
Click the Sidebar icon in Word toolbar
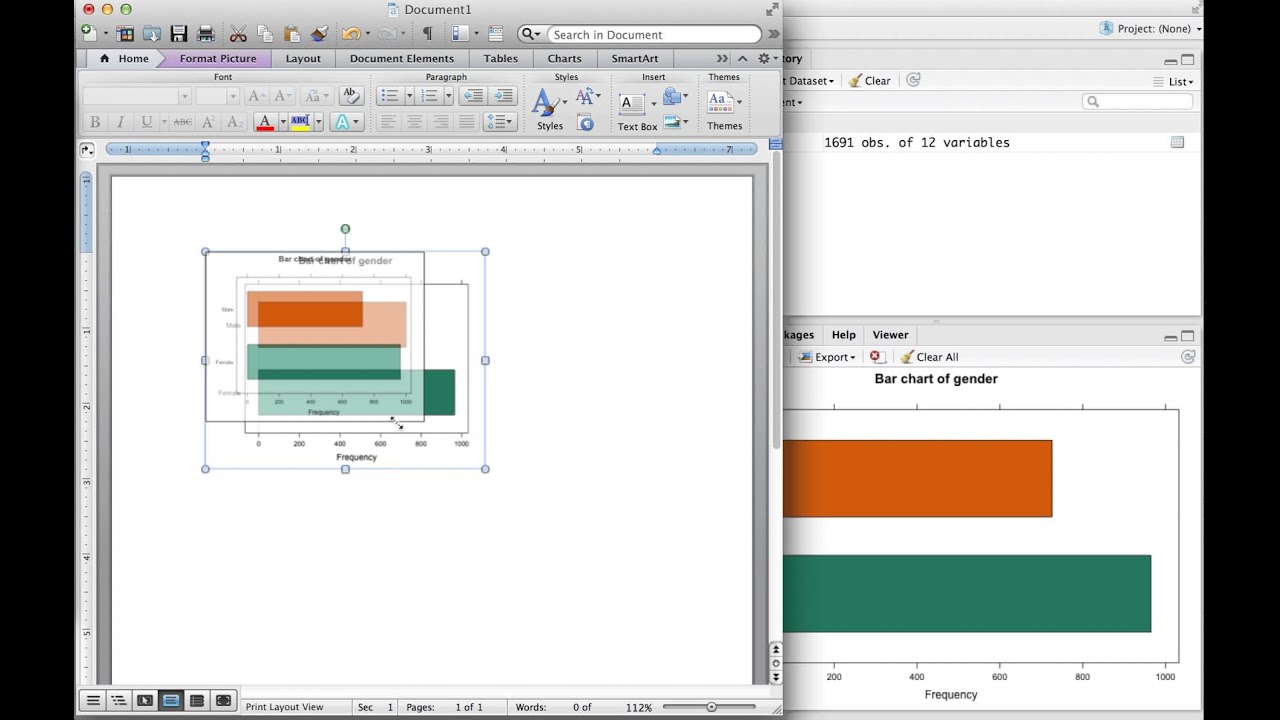click(460, 34)
